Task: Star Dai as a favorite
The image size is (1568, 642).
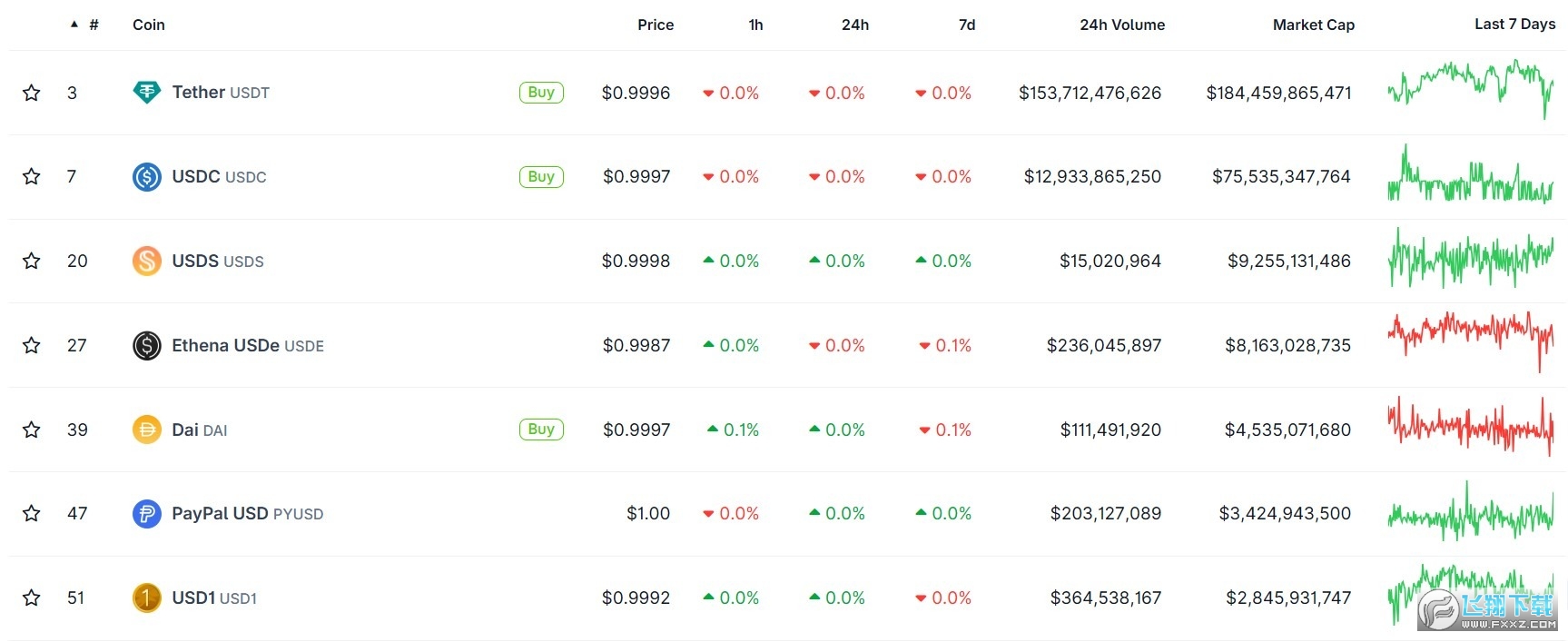Action: click(x=32, y=430)
